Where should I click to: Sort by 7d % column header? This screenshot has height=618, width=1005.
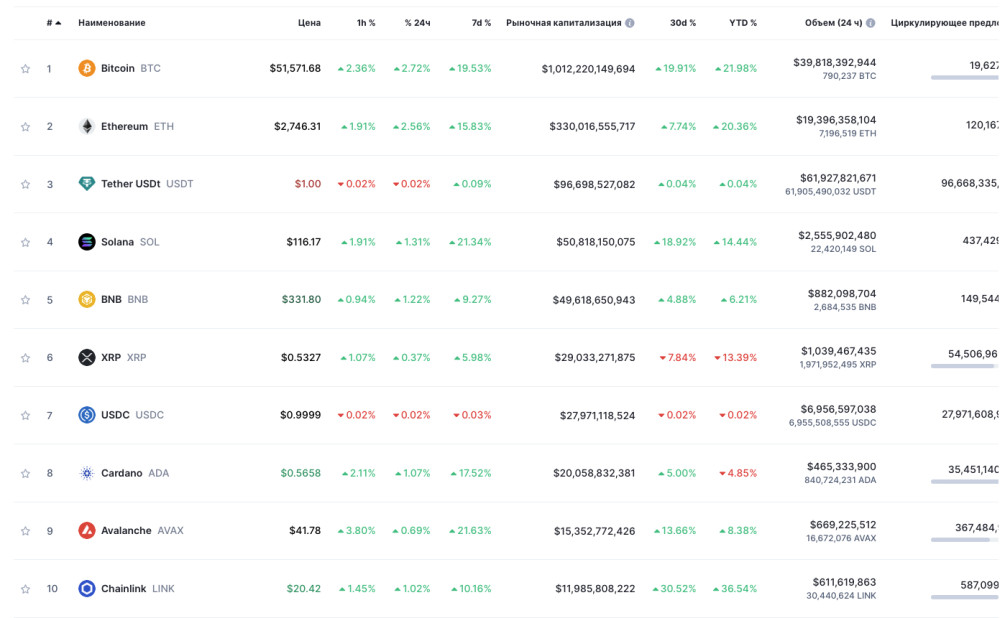481,22
